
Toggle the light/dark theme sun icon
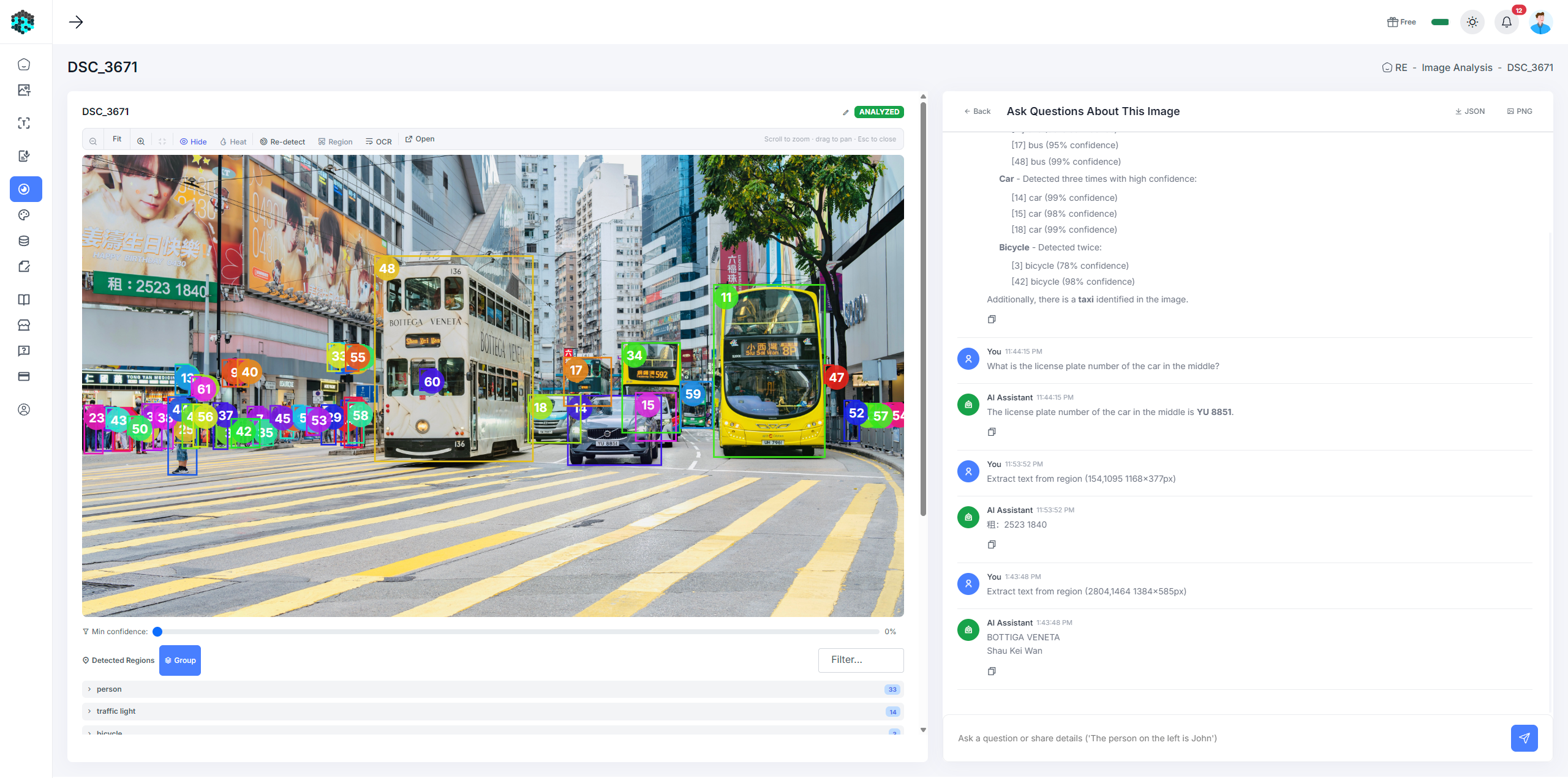point(1472,22)
